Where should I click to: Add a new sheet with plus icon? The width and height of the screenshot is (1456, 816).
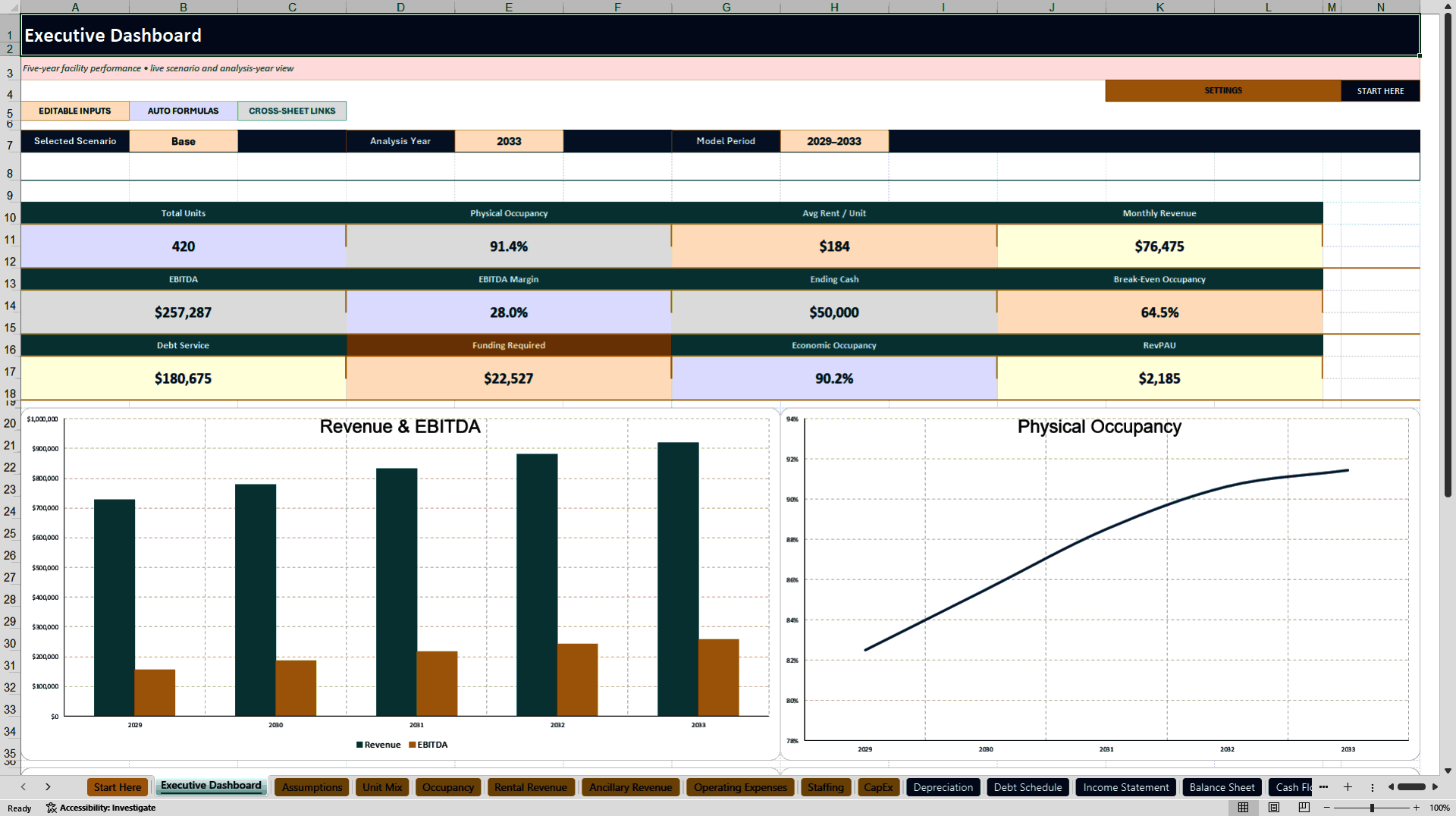tap(1348, 787)
